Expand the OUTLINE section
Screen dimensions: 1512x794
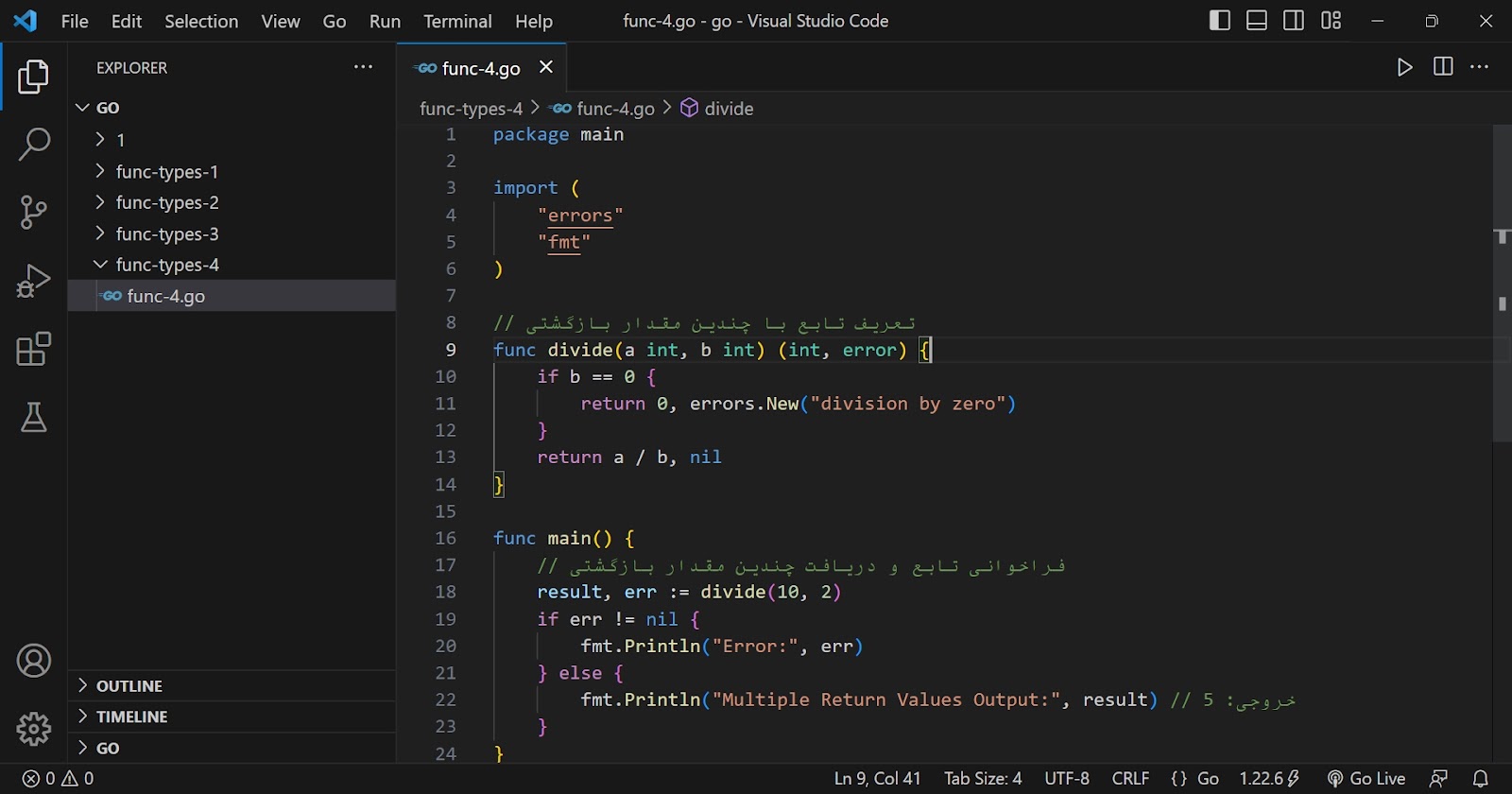point(232,685)
